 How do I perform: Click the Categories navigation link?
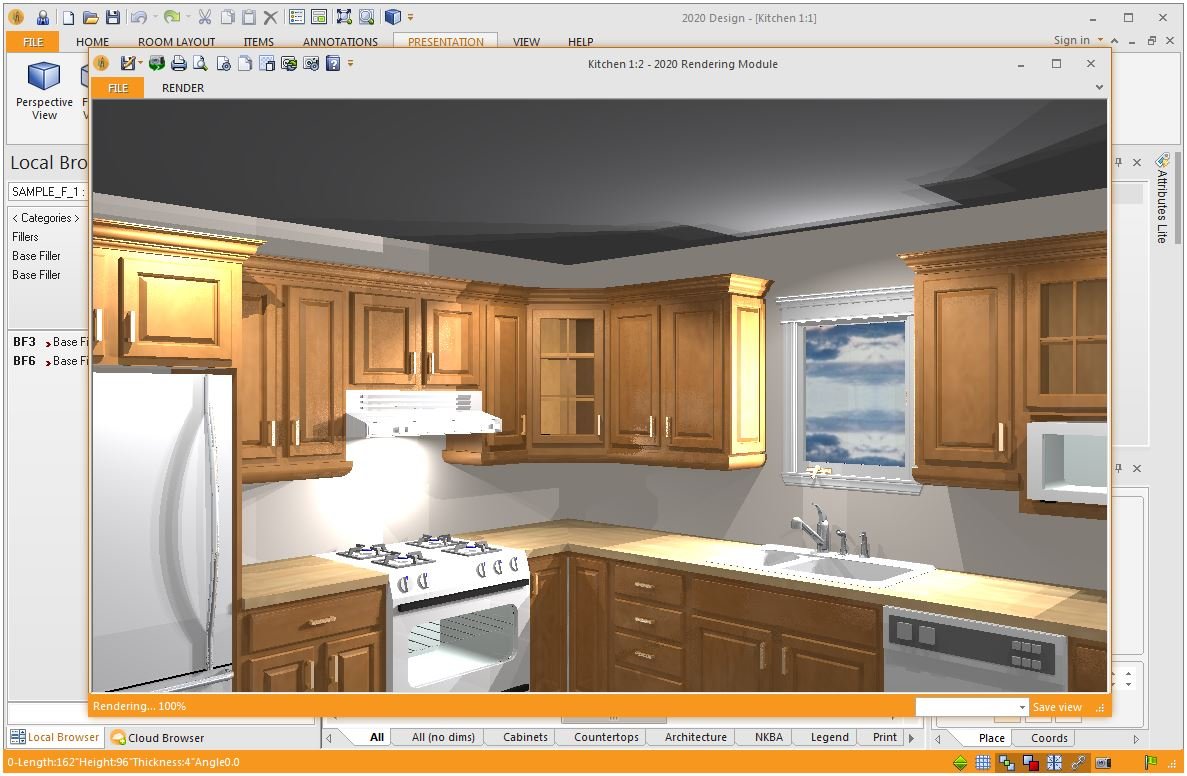[45, 218]
